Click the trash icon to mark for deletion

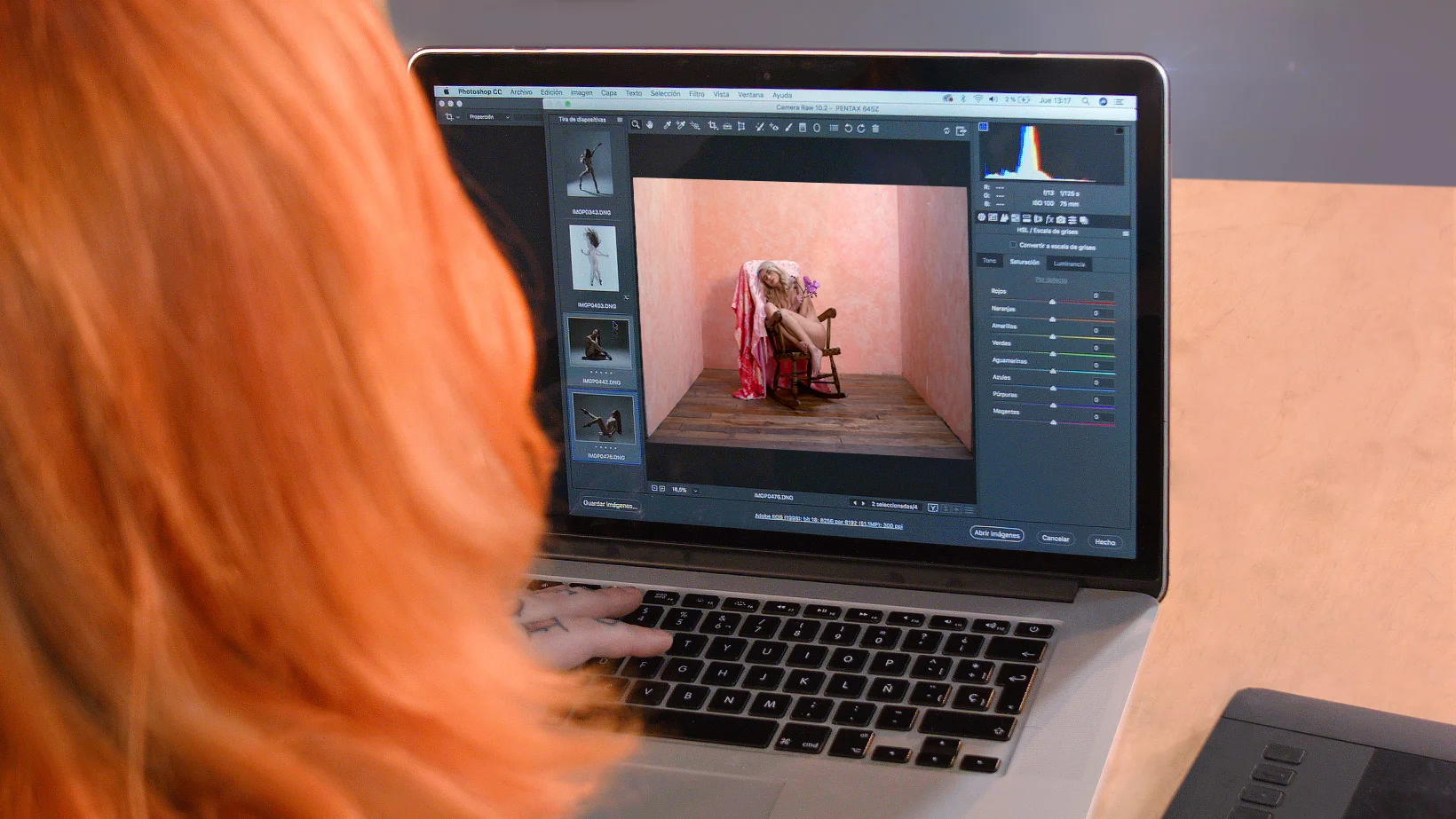pyautogui.click(x=875, y=129)
